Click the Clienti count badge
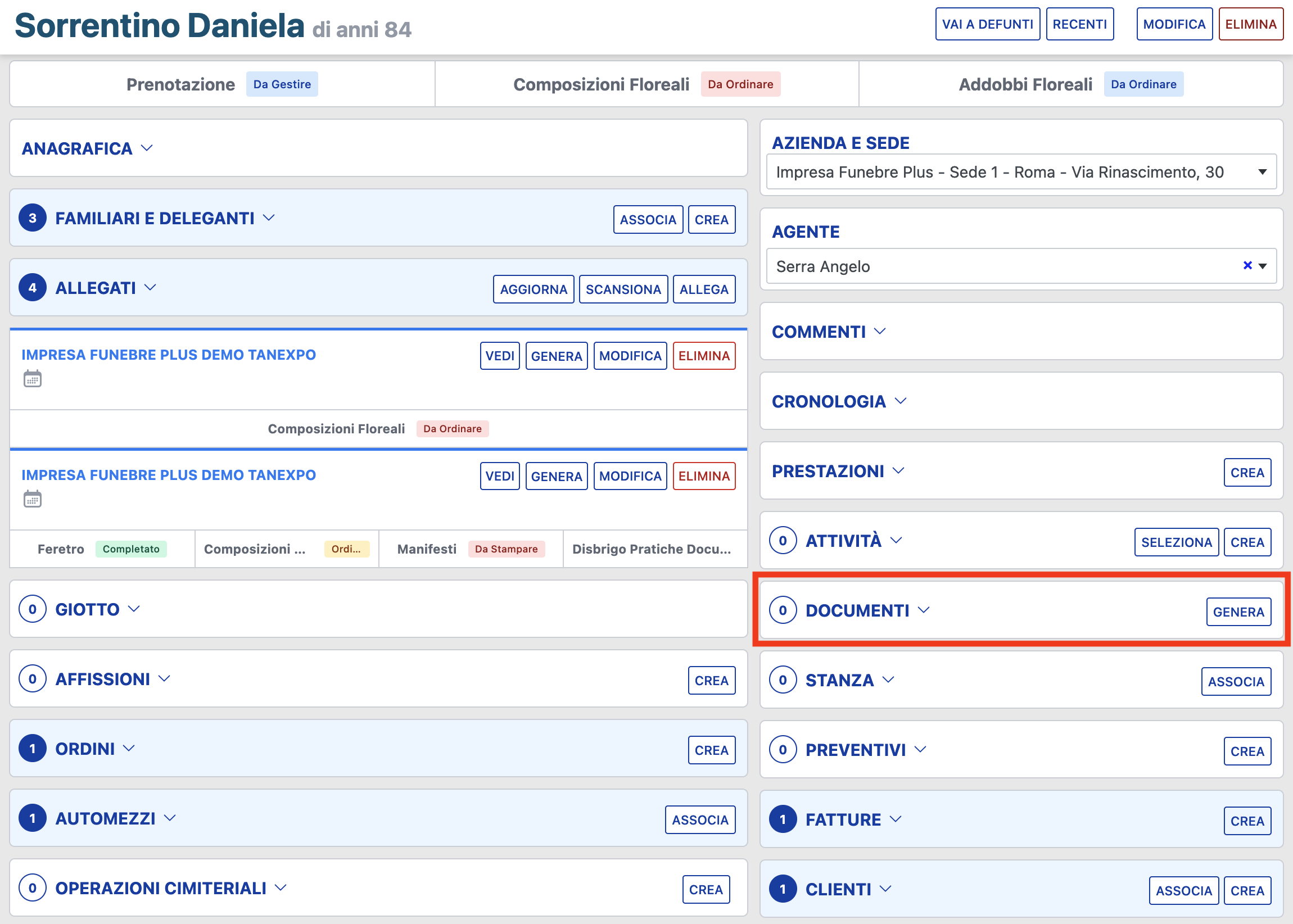This screenshot has width=1293, height=924. click(783, 889)
